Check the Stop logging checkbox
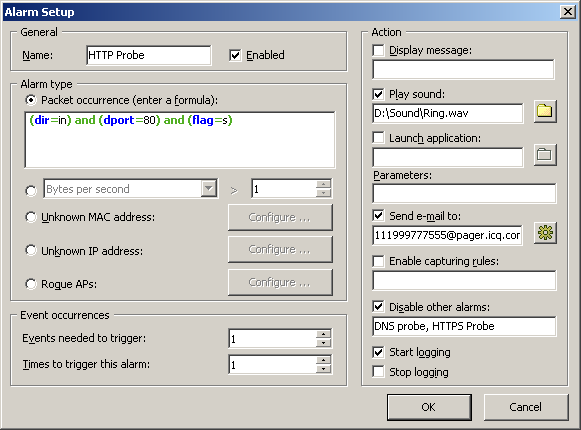 click(x=378, y=372)
